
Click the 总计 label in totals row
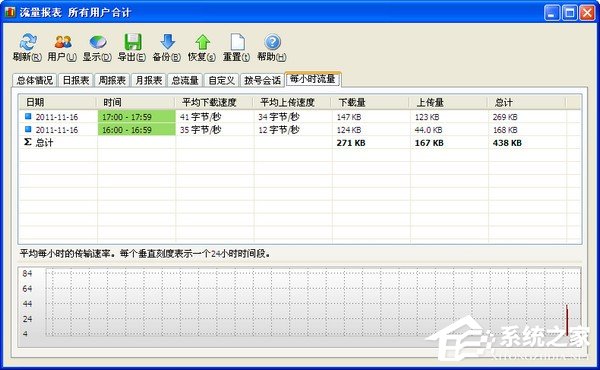pyautogui.click(x=44, y=142)
